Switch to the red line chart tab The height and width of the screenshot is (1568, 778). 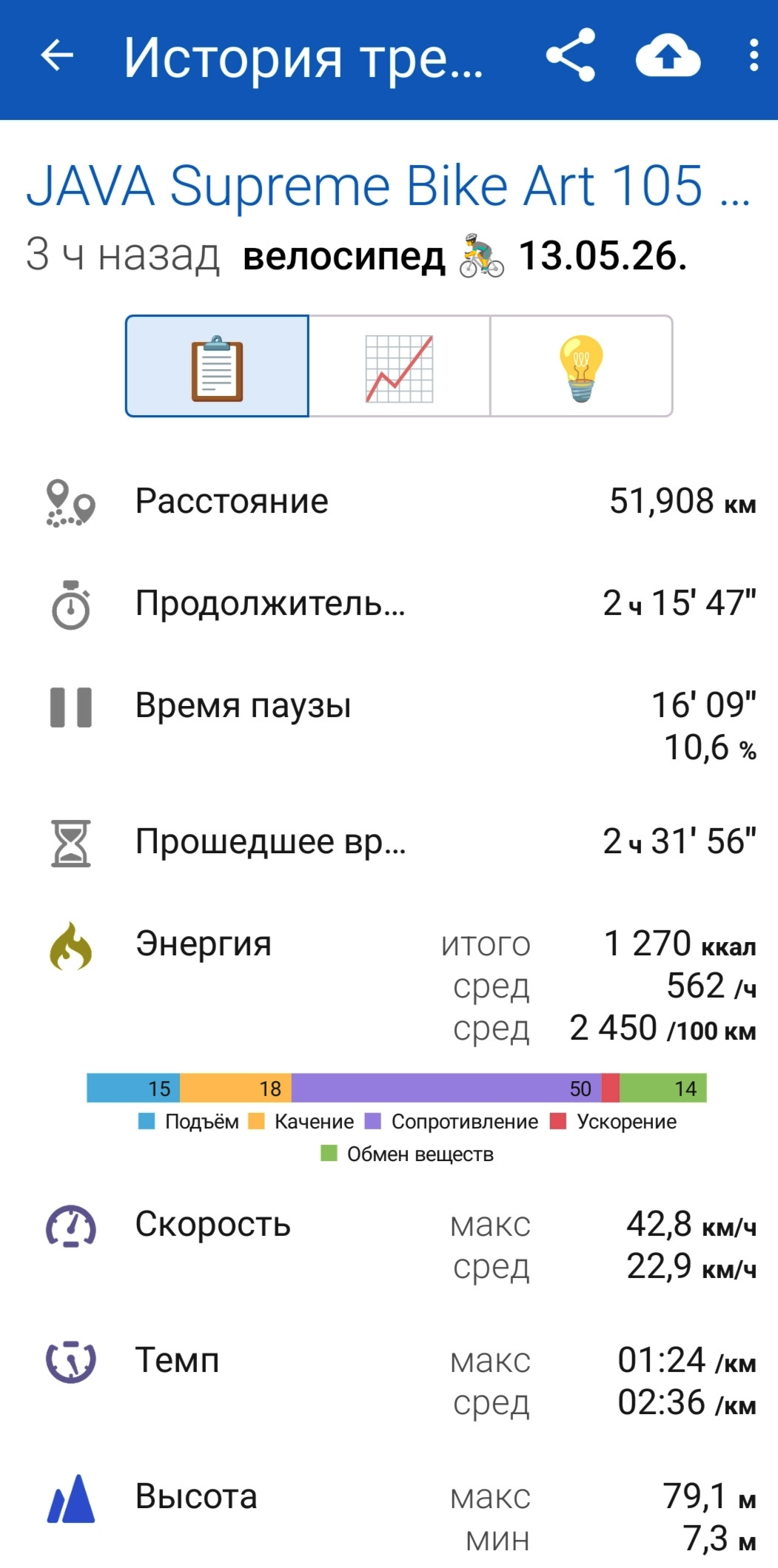[x=399, y=366]
